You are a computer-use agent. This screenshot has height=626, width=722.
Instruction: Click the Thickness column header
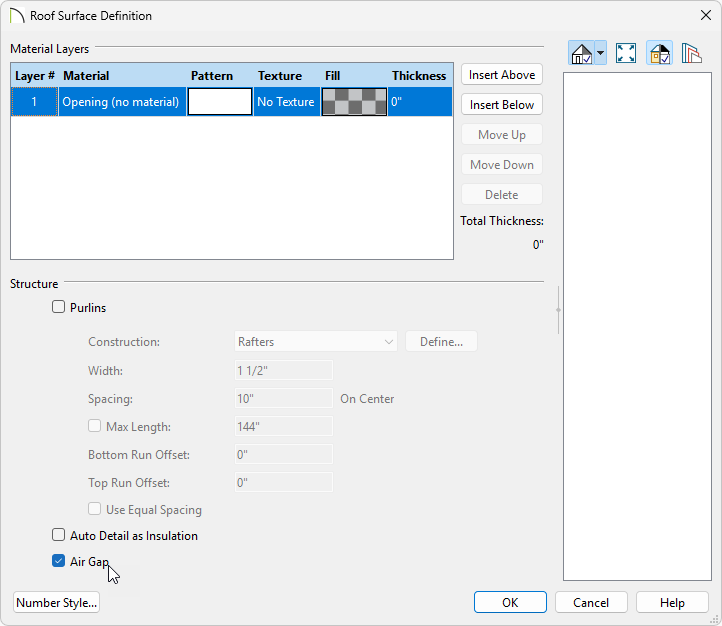coord(419,76)
